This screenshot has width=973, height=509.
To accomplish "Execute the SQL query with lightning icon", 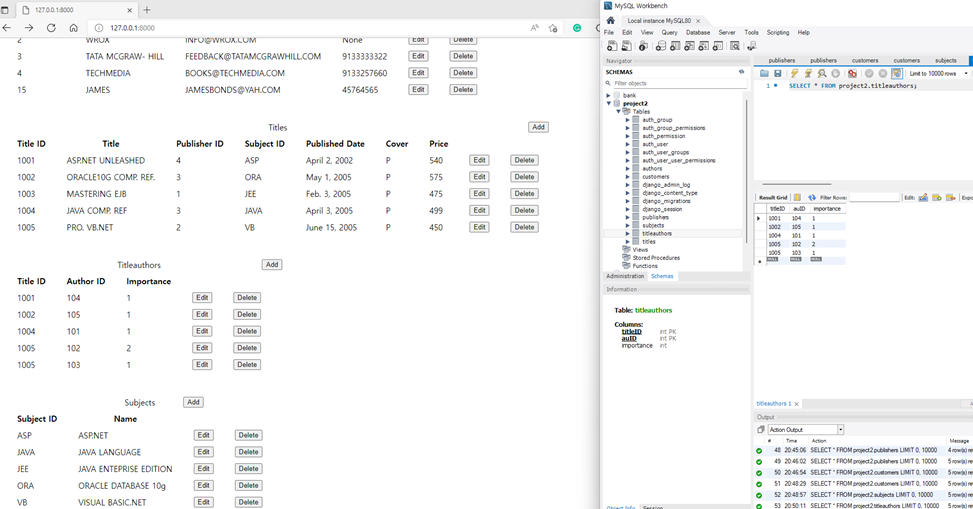I will [794, 73].
